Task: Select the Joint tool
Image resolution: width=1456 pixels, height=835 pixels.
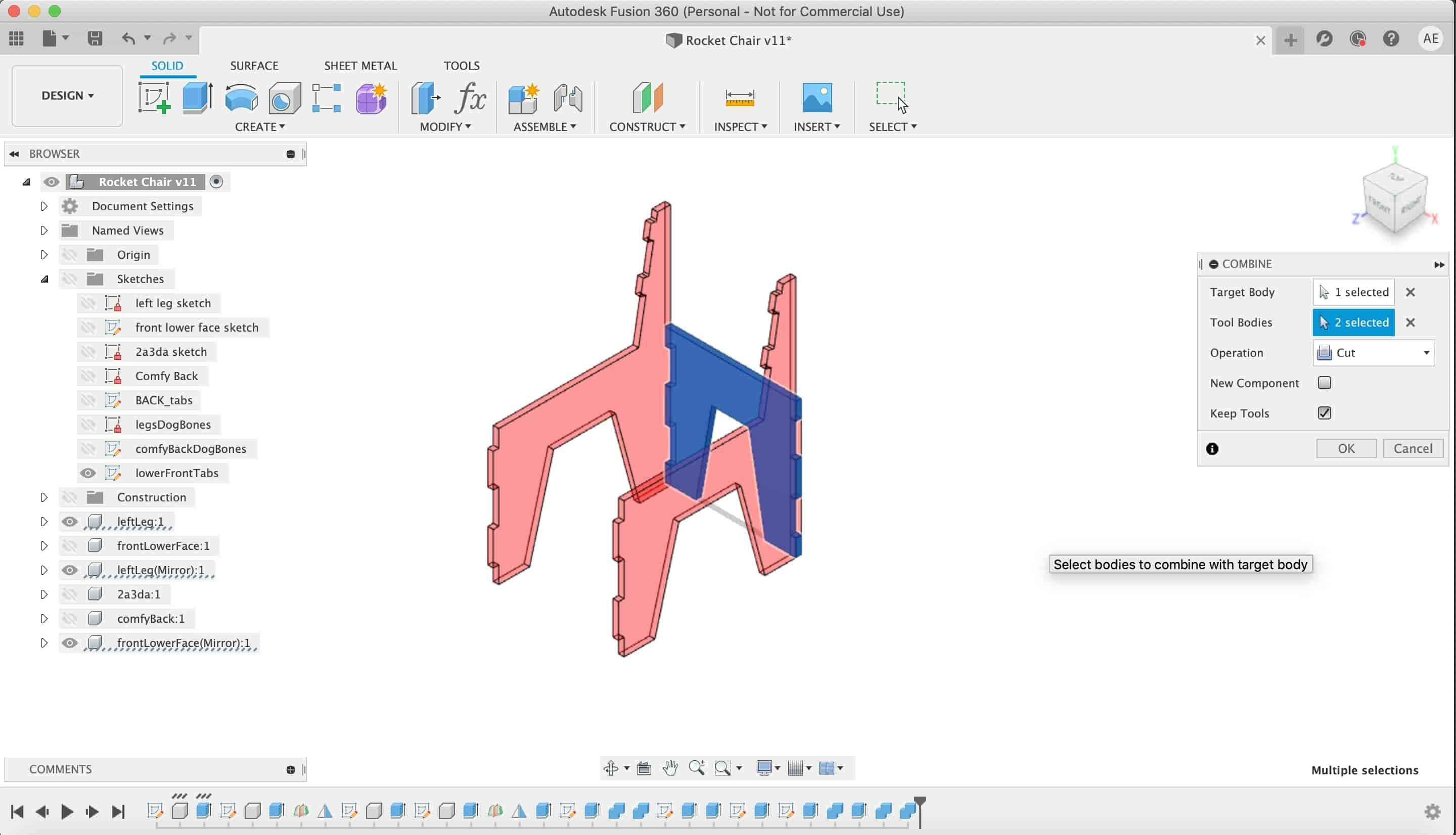Action: pyautogui.click(x=568, y=98)
